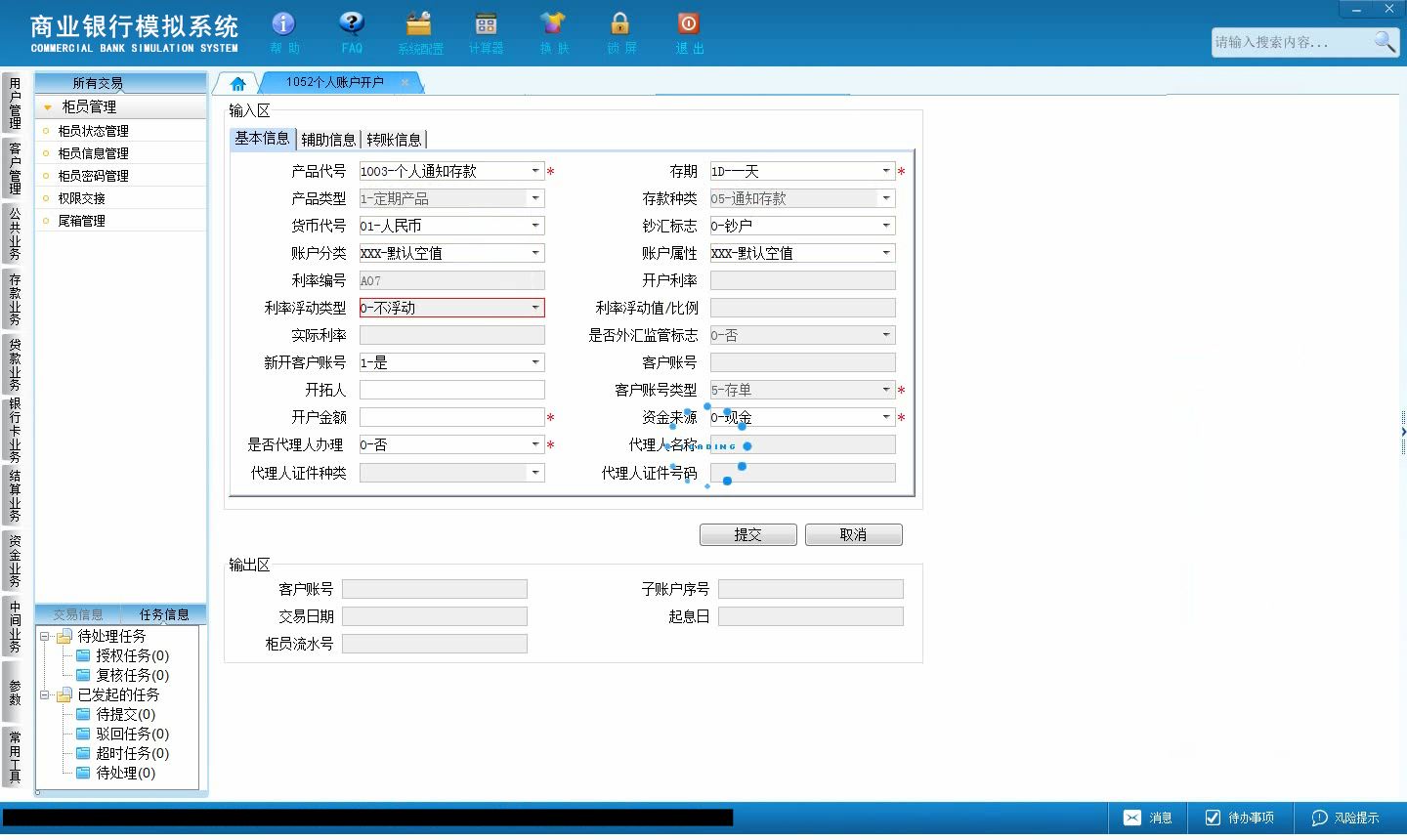Click the 开拓人 input field
Viewport: 1407px width, 840px height.
[x=451, y=390]
